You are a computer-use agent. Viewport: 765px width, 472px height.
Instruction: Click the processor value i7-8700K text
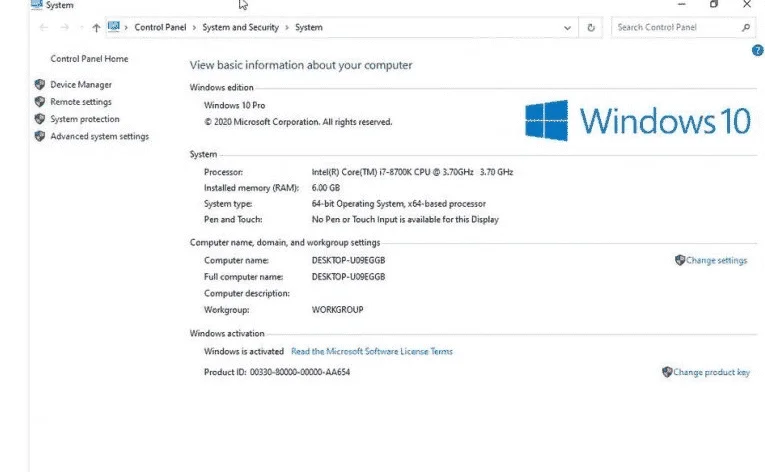(412, 172)
